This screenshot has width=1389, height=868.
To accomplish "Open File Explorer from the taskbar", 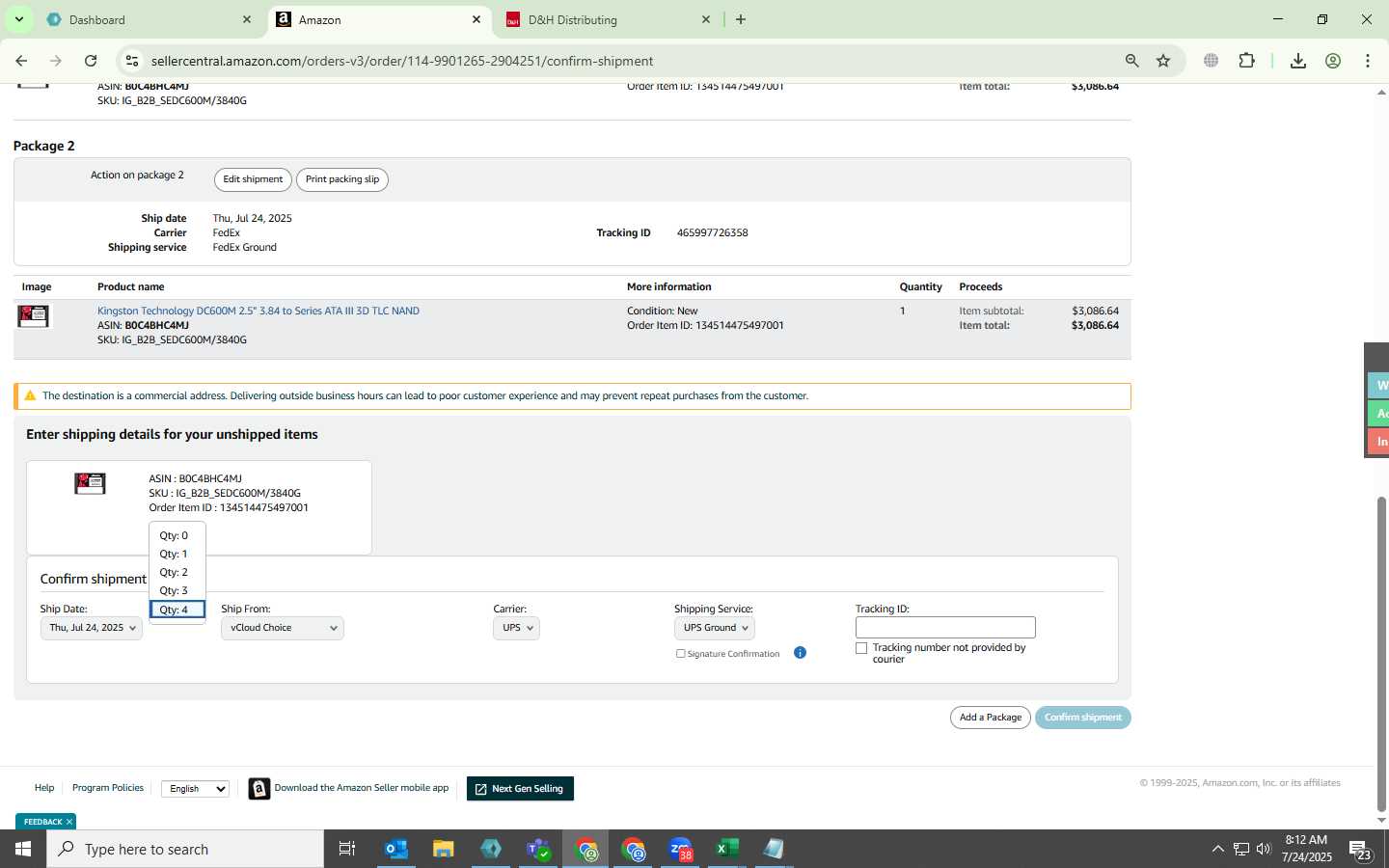I will [x=443, y=849].
